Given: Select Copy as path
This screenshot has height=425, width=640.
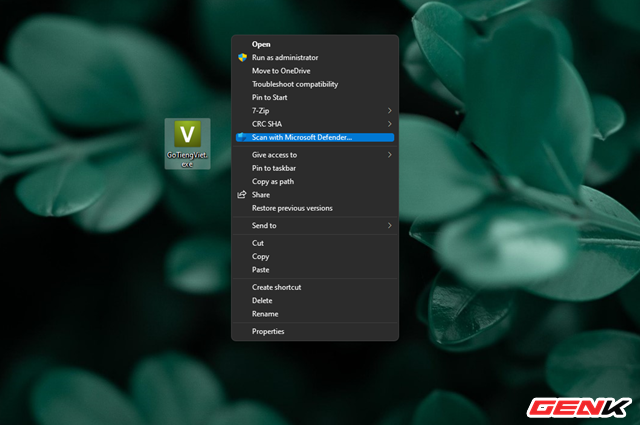Looking at the screenshot, I should point(315,182).
